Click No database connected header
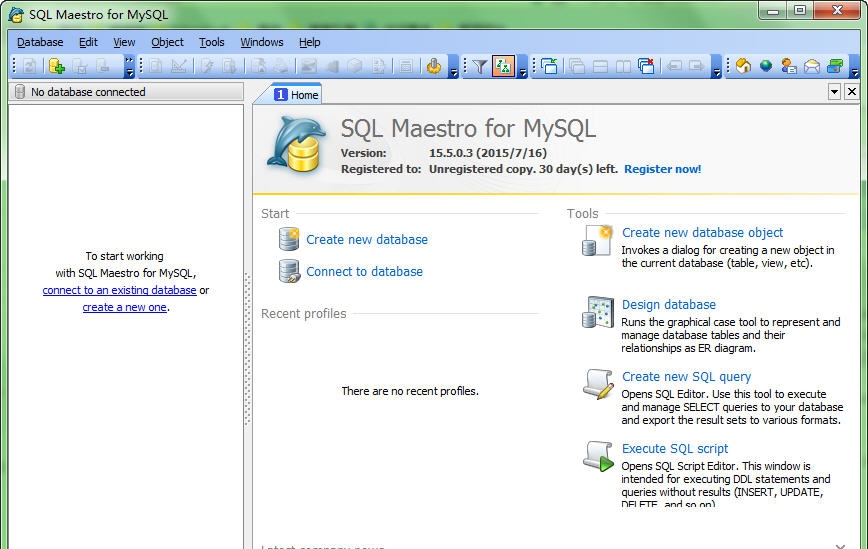This screenshot has height=549, width=868. pos(126,92)
